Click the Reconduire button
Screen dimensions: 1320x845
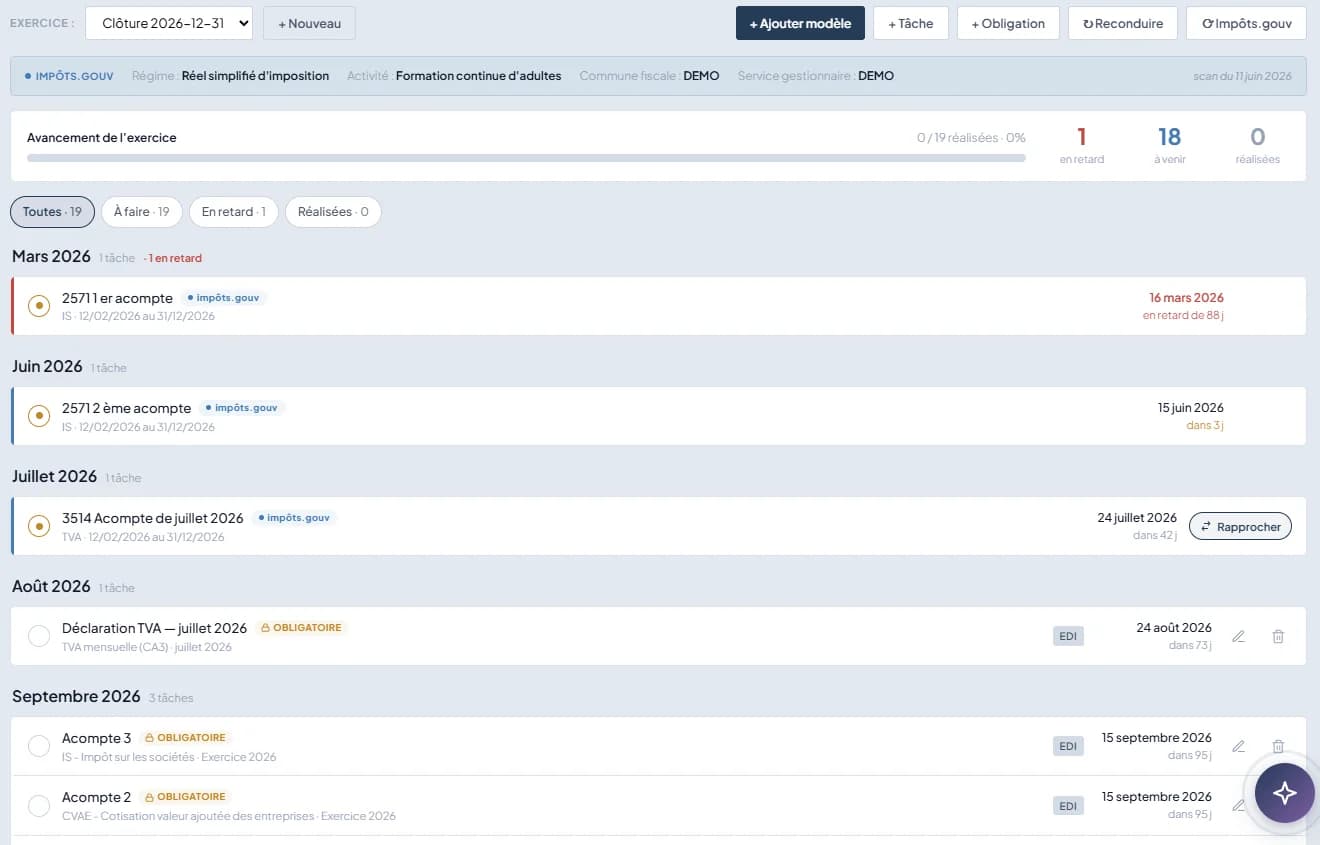(1123, 23)
